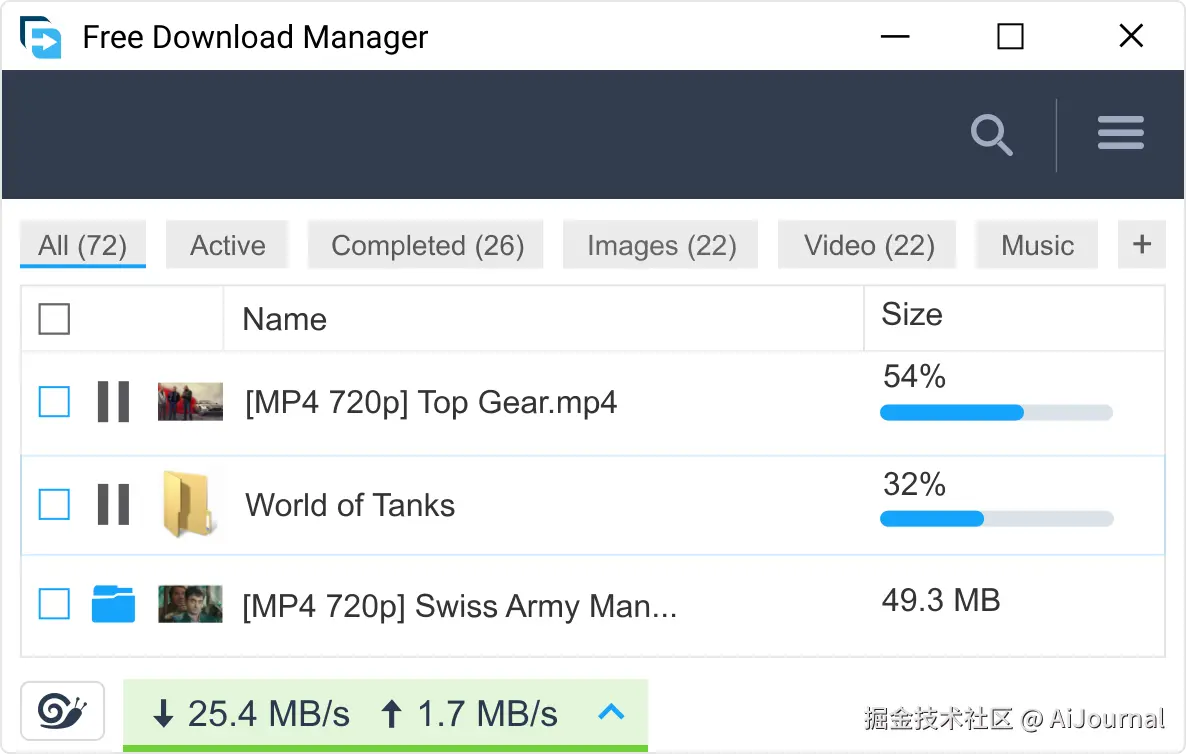
Task: Click the Top Gear 54% progress bar
Action: [x=996, y=412]
